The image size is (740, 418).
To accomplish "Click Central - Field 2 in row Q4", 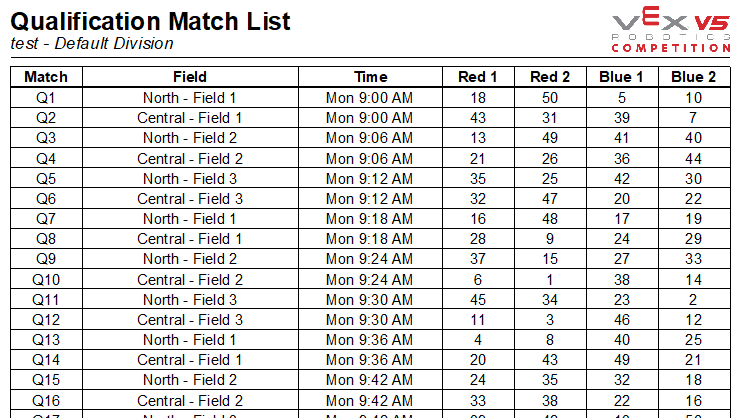I will tap(190, 159).
